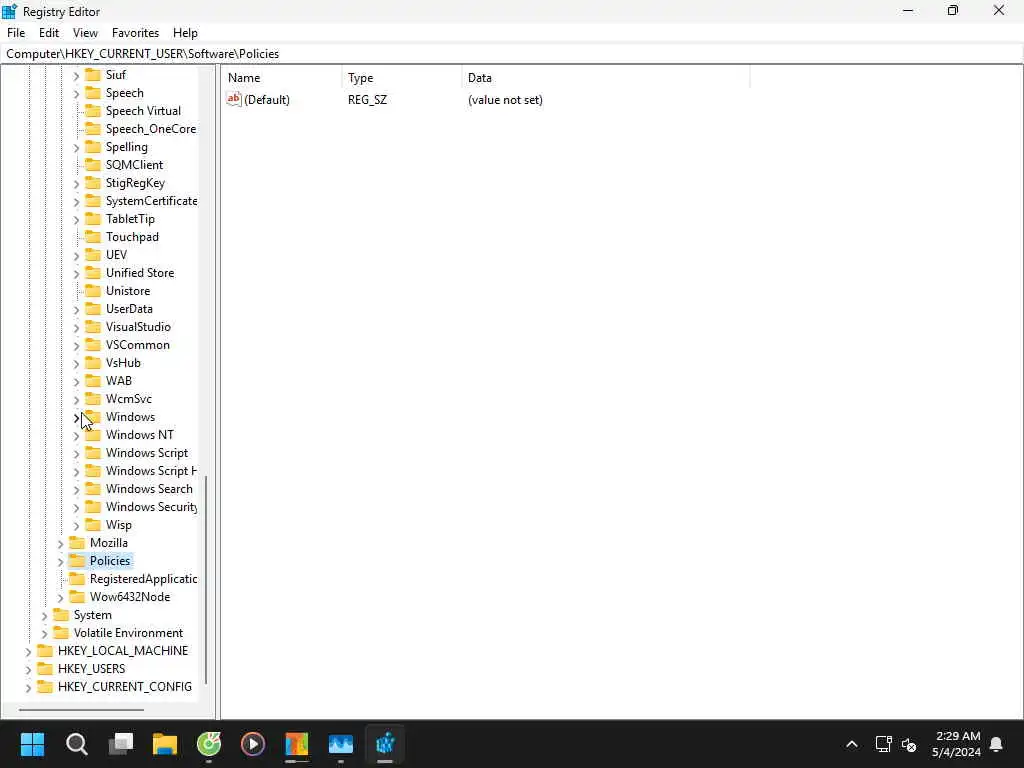Select the Windows Security key

tap(151, 507)
